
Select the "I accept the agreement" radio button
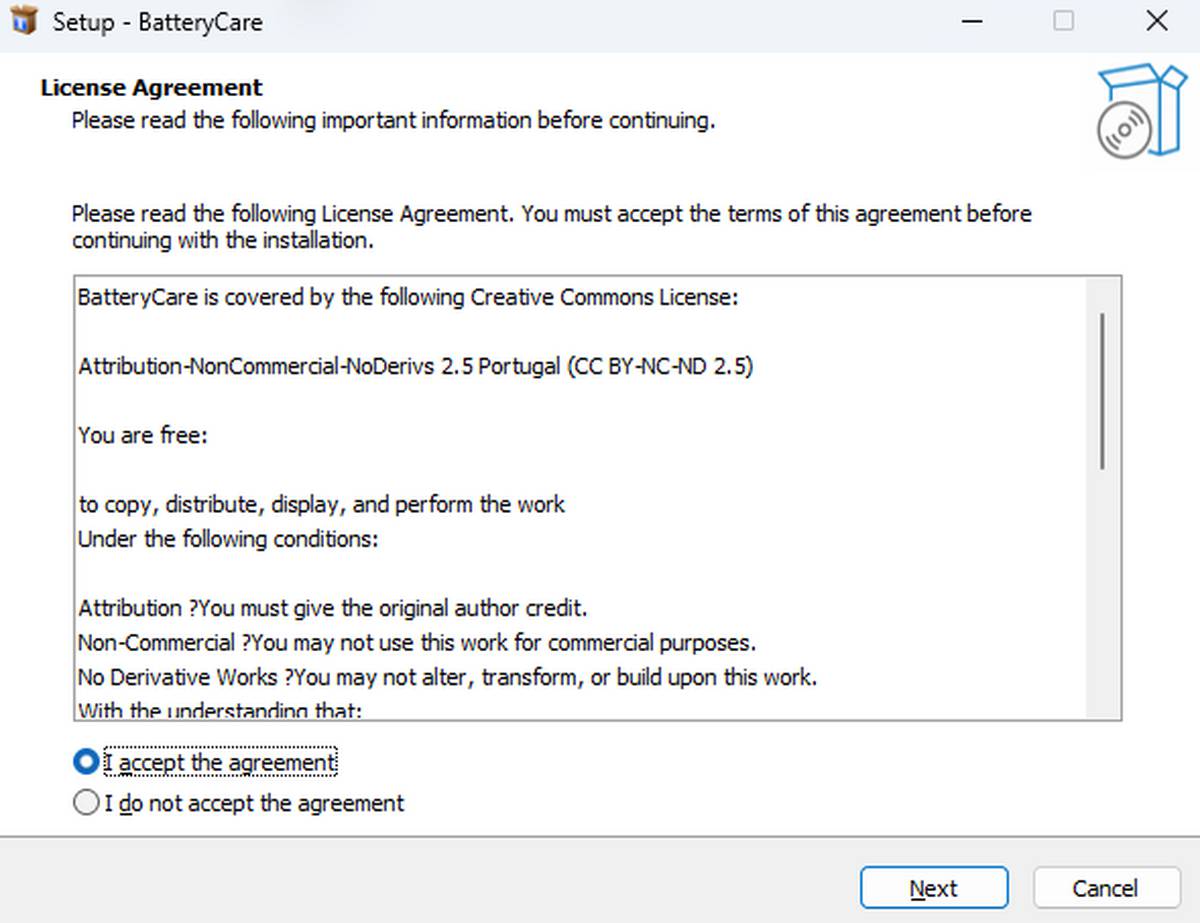click(x=87, y=762)
